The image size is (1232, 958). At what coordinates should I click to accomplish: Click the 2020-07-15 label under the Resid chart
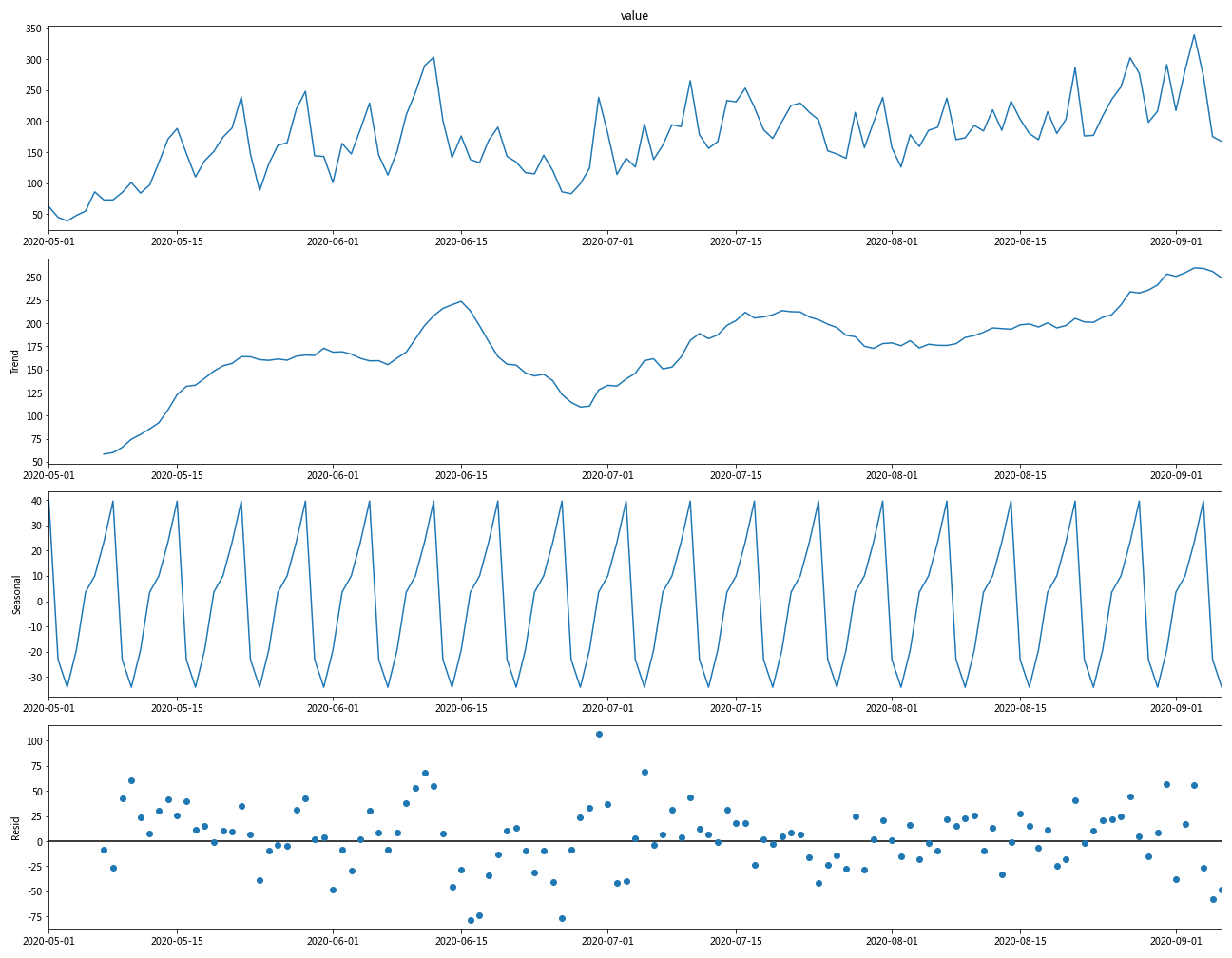pyautogui.click(x=736, y=941)
